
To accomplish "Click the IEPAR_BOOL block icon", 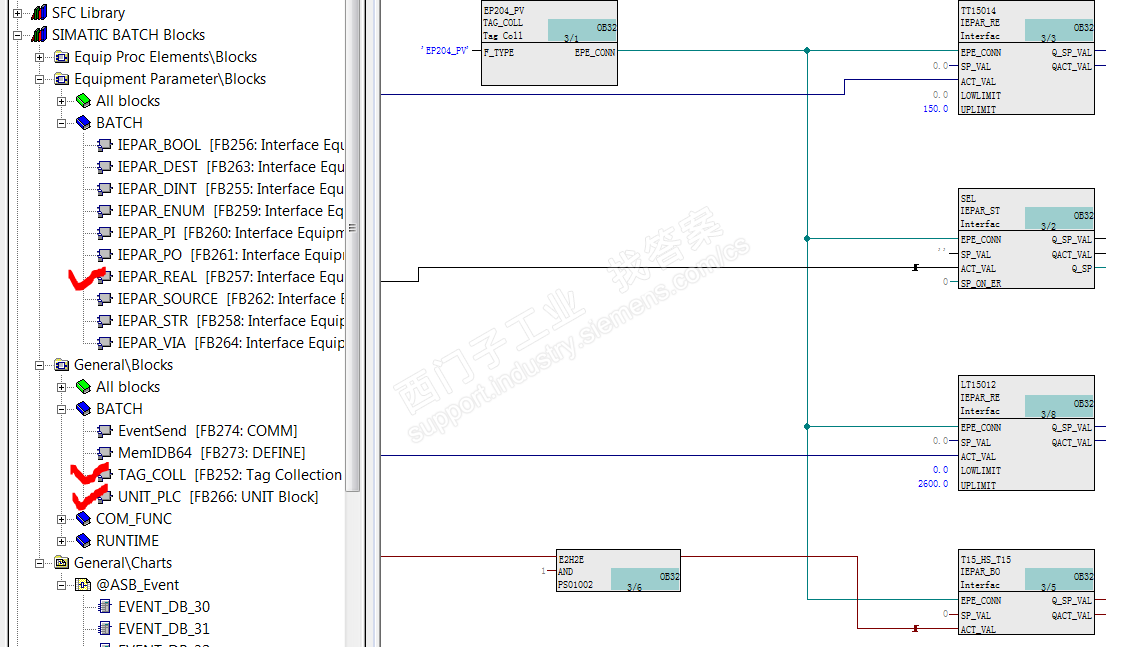I will pyautogui.click(x=105, y=145).
